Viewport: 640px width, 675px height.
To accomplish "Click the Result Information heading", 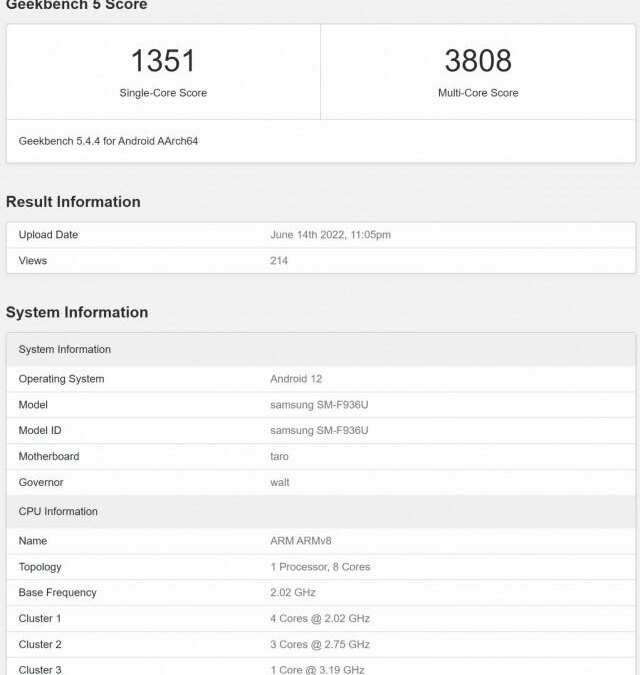I will 73,202.
